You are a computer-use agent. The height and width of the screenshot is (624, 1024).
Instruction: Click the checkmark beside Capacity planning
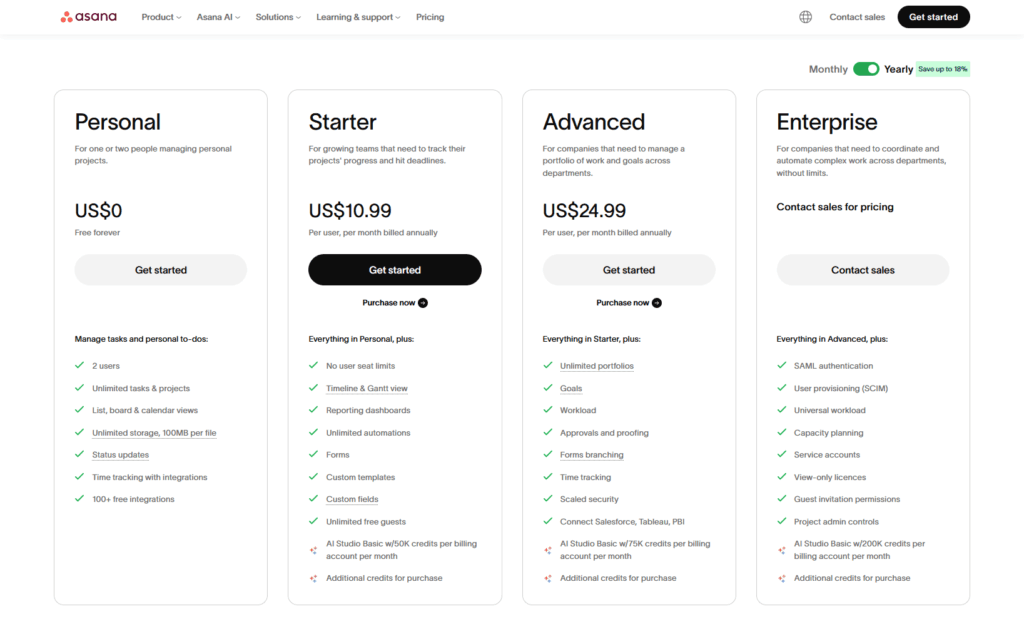782,432
